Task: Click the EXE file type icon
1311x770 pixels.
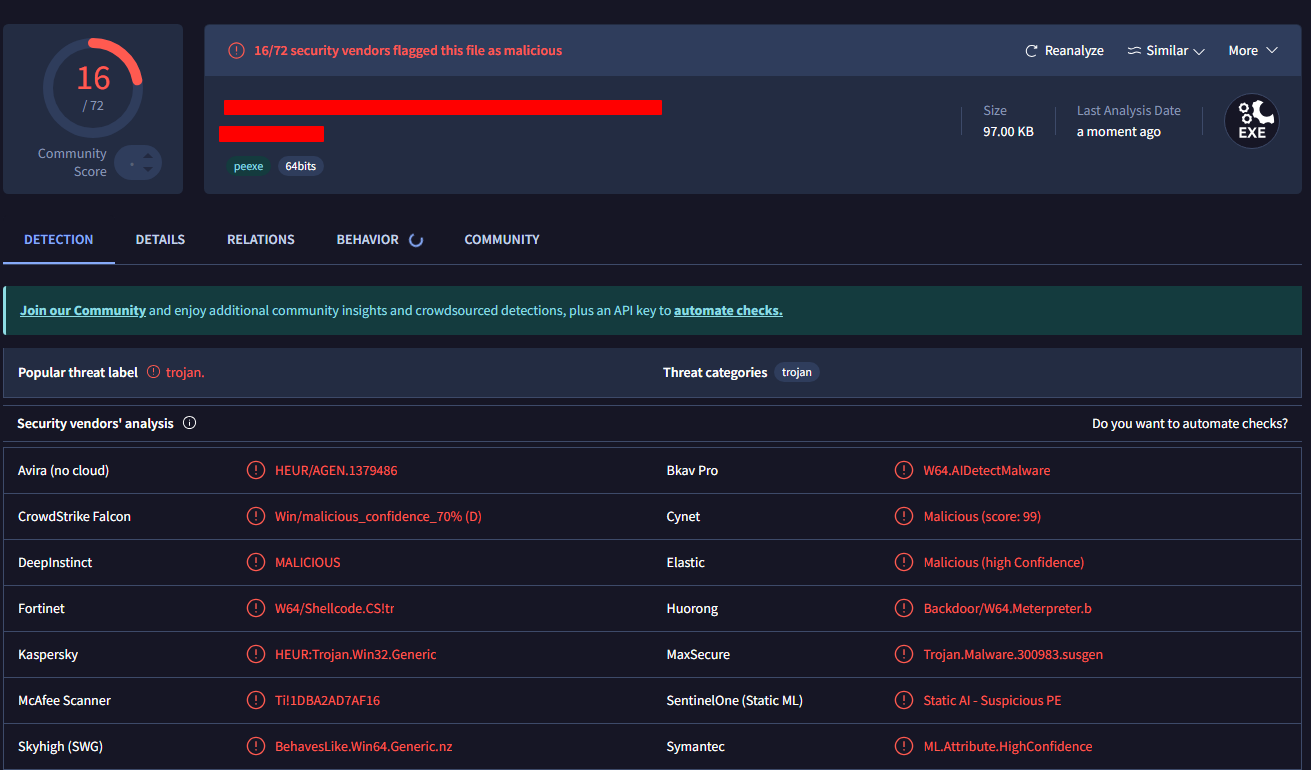Action: pos(1252,121)
